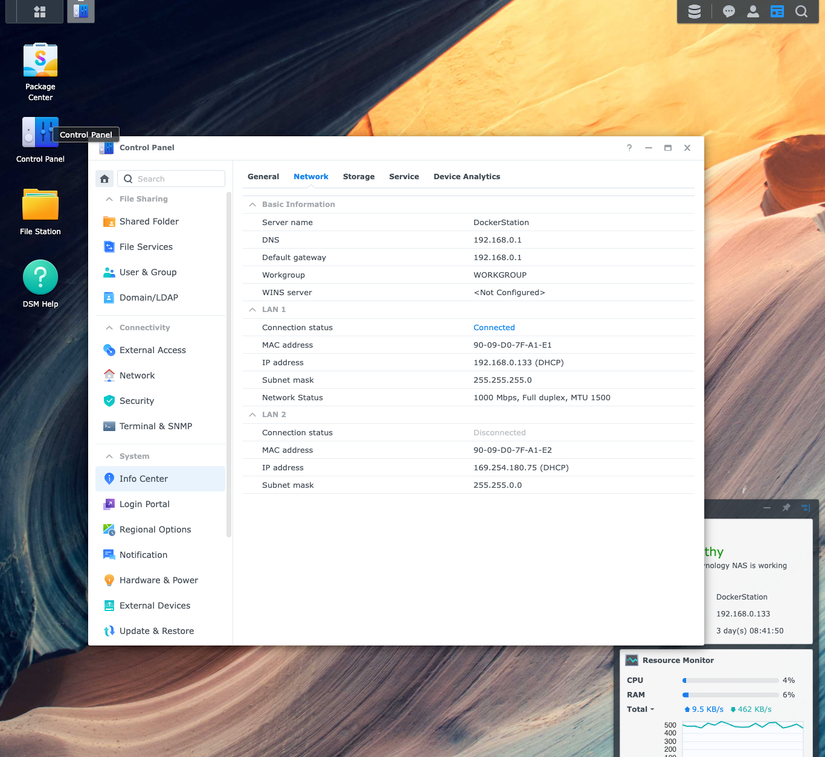The height and width of the screenshot is (757, 825).
Task: Click the Connected status link for LAN 1
Action: [x=495, y=327]
